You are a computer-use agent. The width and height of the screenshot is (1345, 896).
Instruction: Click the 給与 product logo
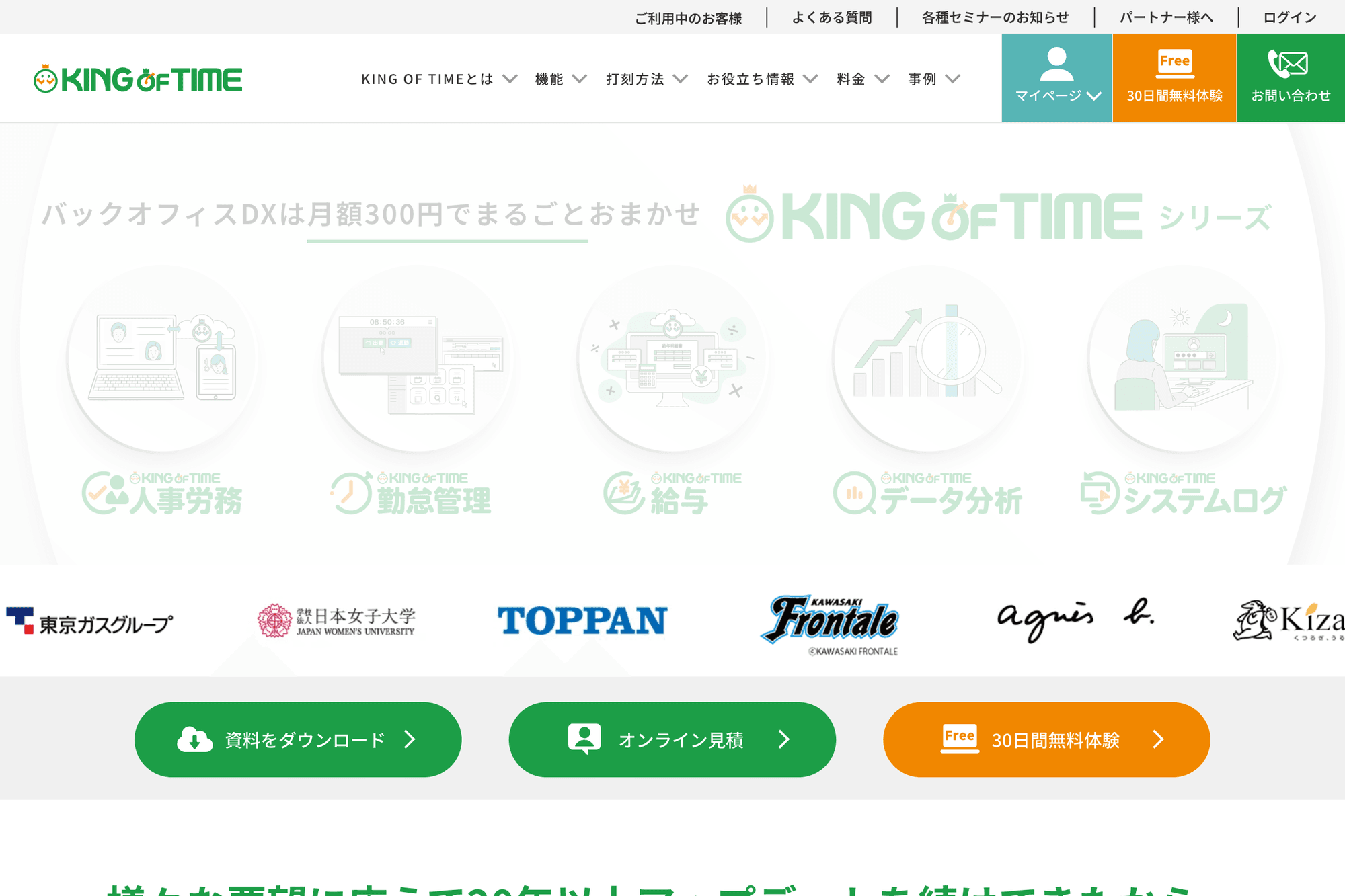672,493
